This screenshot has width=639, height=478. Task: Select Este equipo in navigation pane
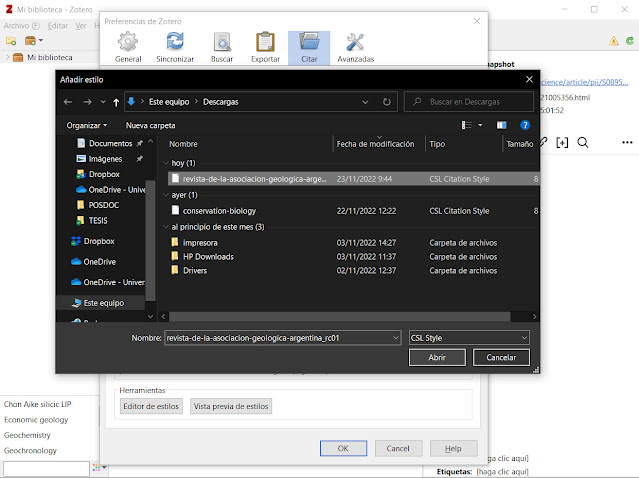tap(104, 303)
